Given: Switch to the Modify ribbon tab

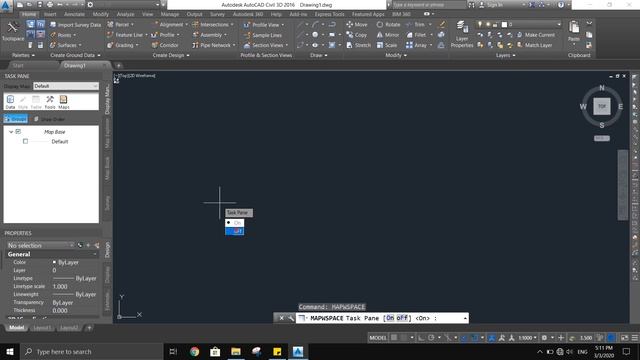Looking at the screenshot, I should 100,14.
